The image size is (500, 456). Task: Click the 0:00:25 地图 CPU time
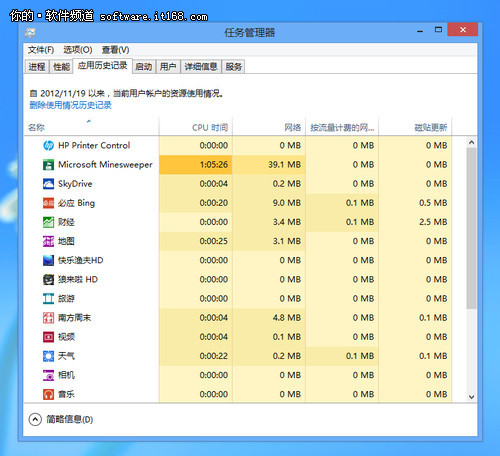pyautogui.click(x=214, y=241)
